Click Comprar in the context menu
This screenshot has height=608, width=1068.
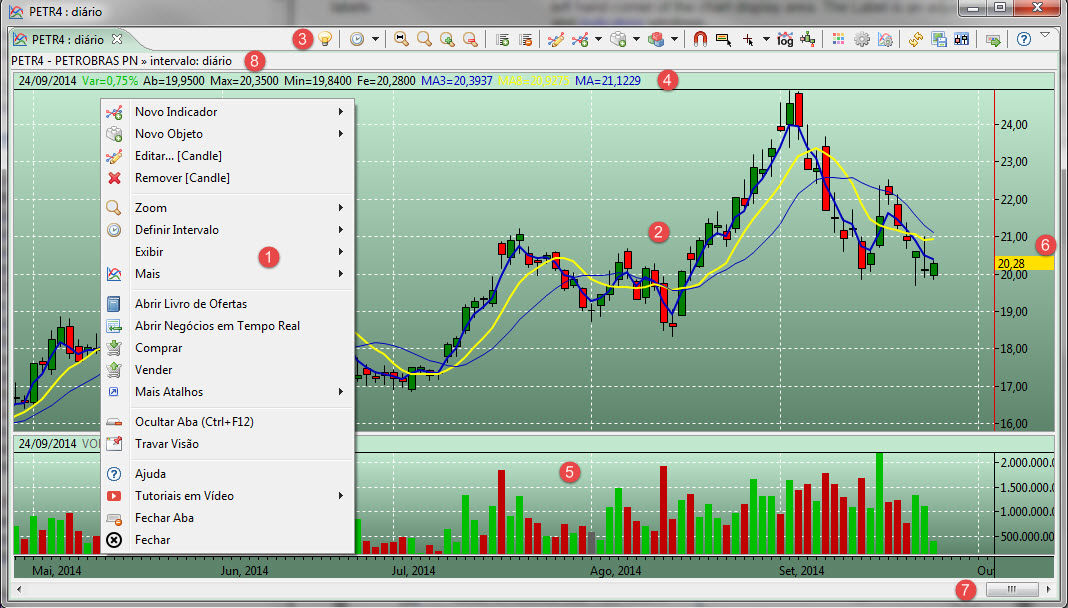pos(228,348)
